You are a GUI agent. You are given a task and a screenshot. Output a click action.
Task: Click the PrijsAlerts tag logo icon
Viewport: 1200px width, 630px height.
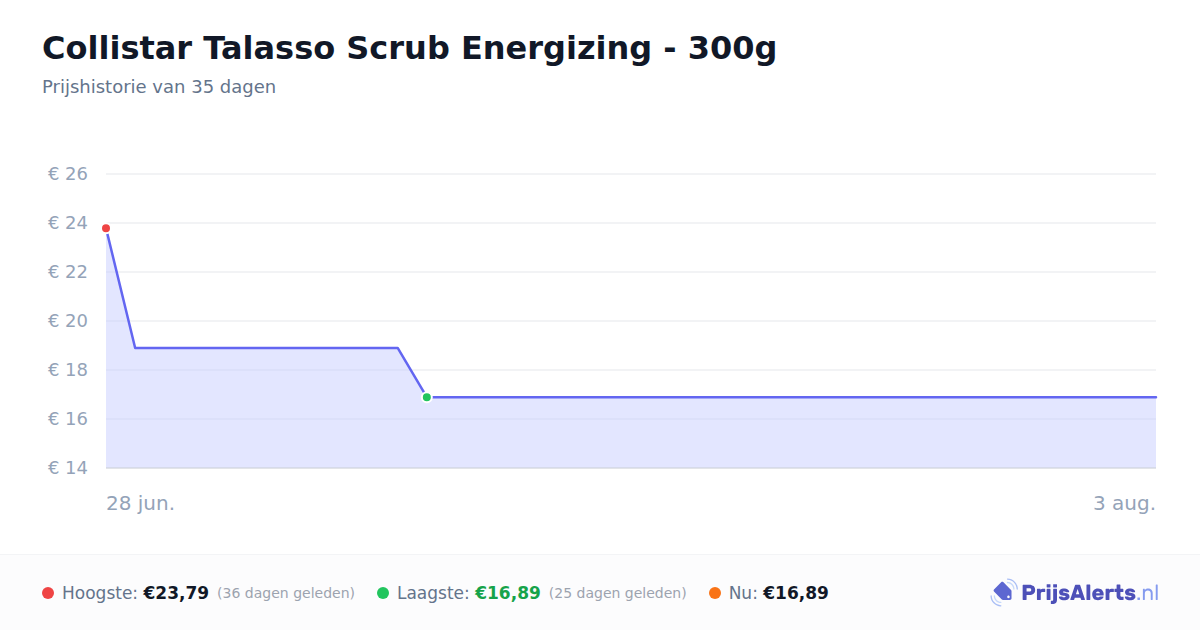(1003, 593)
